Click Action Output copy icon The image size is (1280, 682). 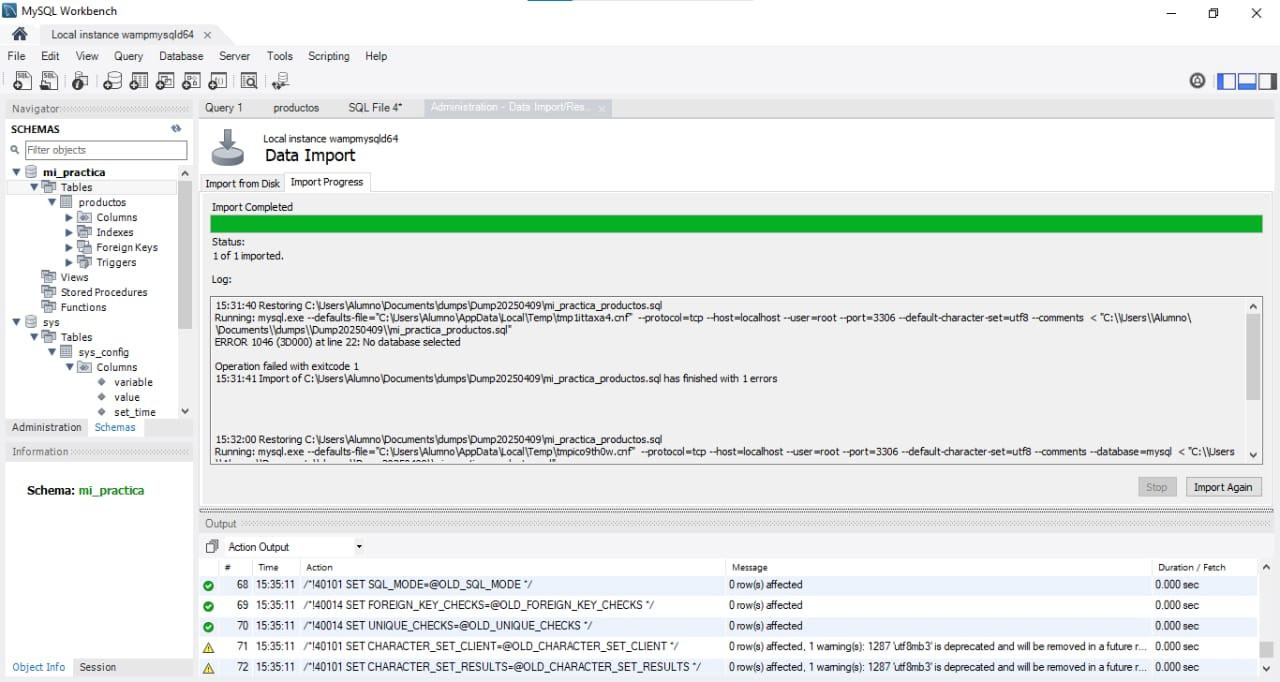tap(211, 547)
